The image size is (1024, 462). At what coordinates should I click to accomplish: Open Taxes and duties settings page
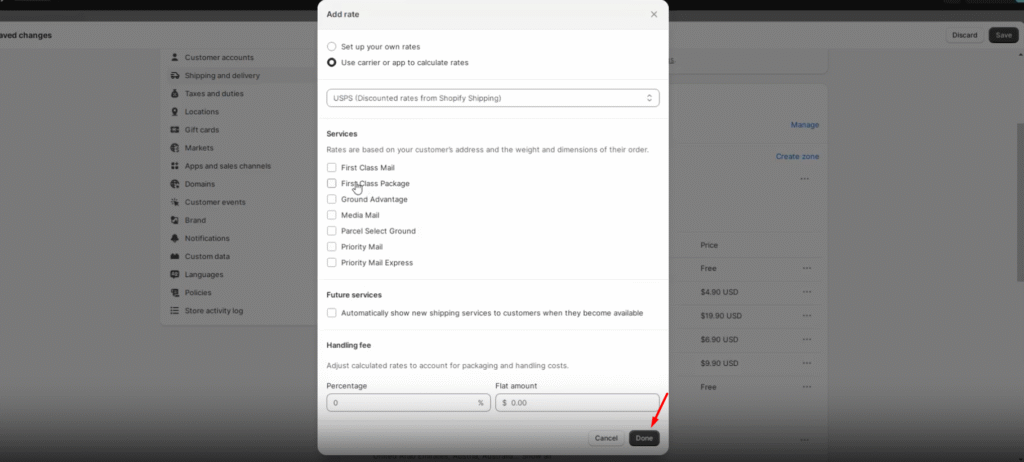(214, 93)
